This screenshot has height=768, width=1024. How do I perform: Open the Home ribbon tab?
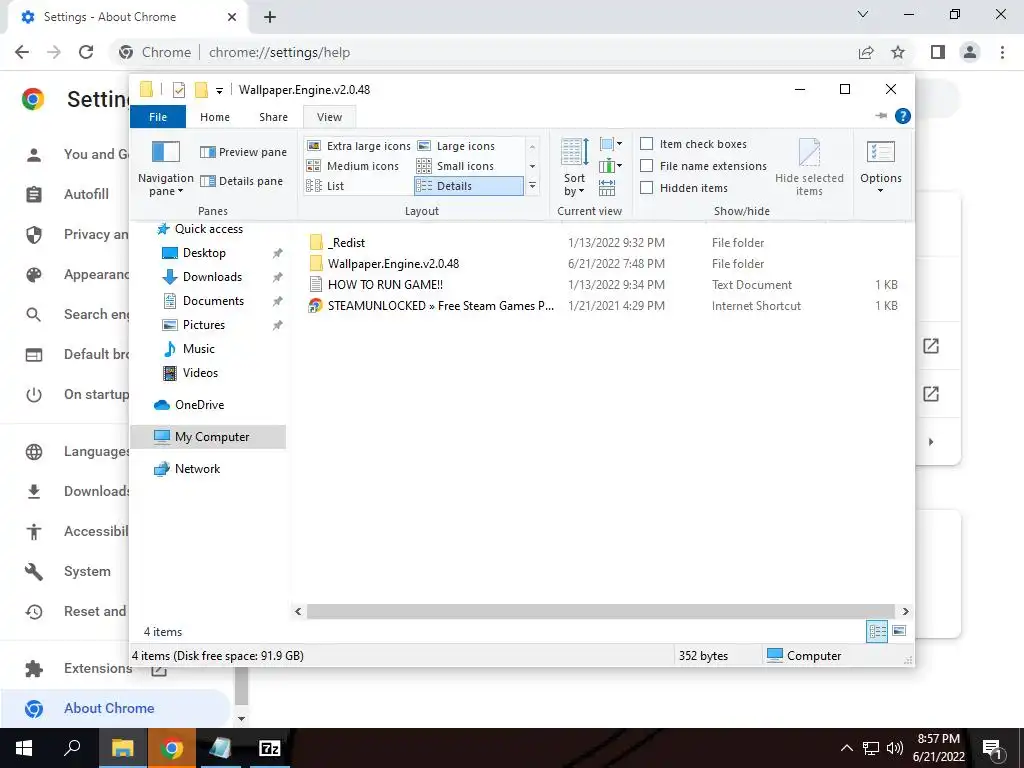(215, 117)
